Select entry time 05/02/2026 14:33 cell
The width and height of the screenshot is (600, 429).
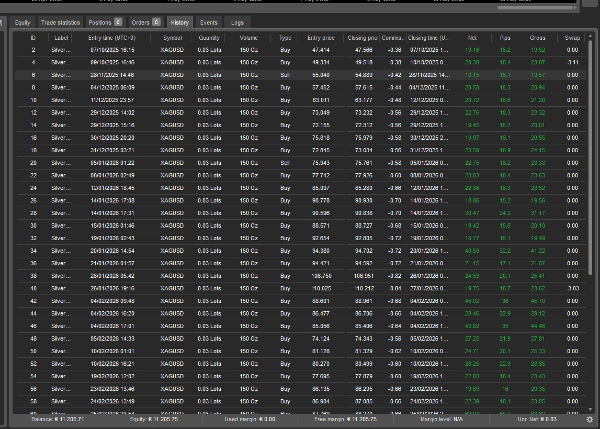[112, 339]
